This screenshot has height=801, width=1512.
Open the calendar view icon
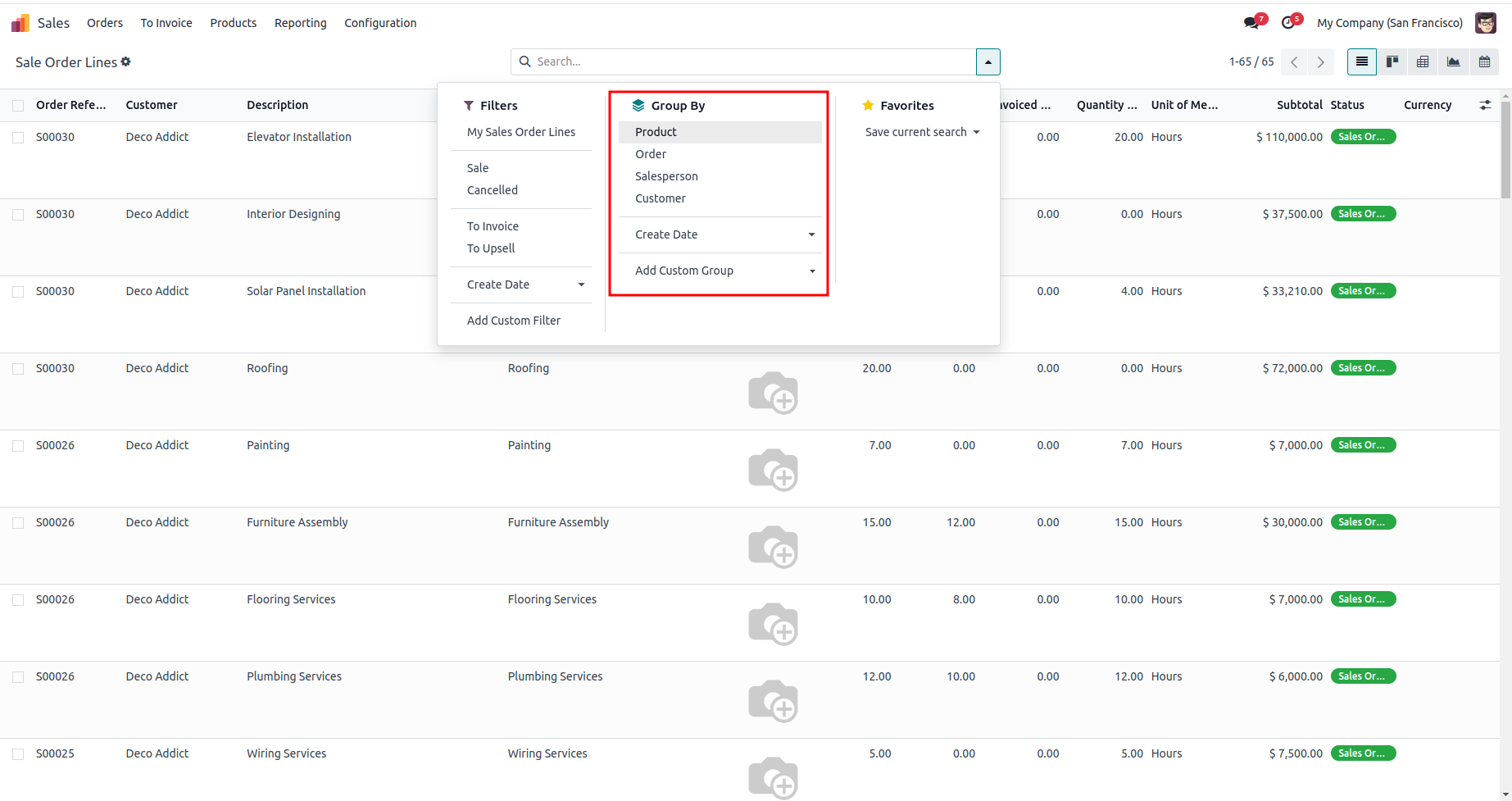pos(1484,61)
